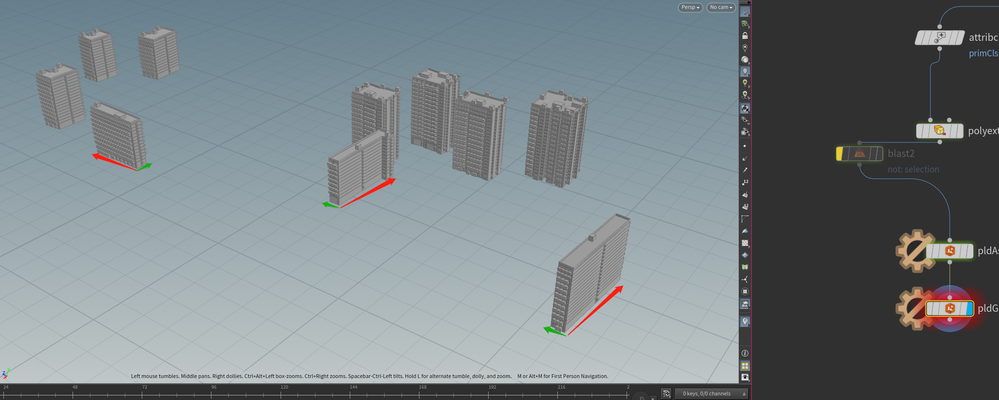
Task: Toggle display flag on blast2 node
Action: point(879,154)
